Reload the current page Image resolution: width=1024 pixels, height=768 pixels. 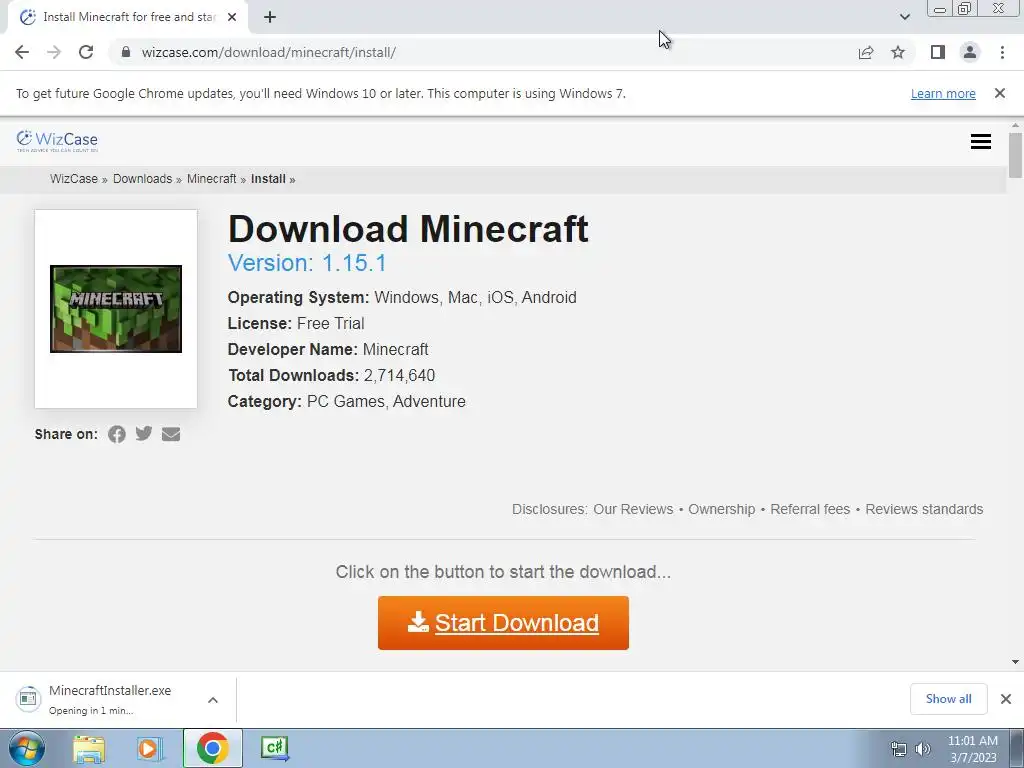tap(86, 52)
